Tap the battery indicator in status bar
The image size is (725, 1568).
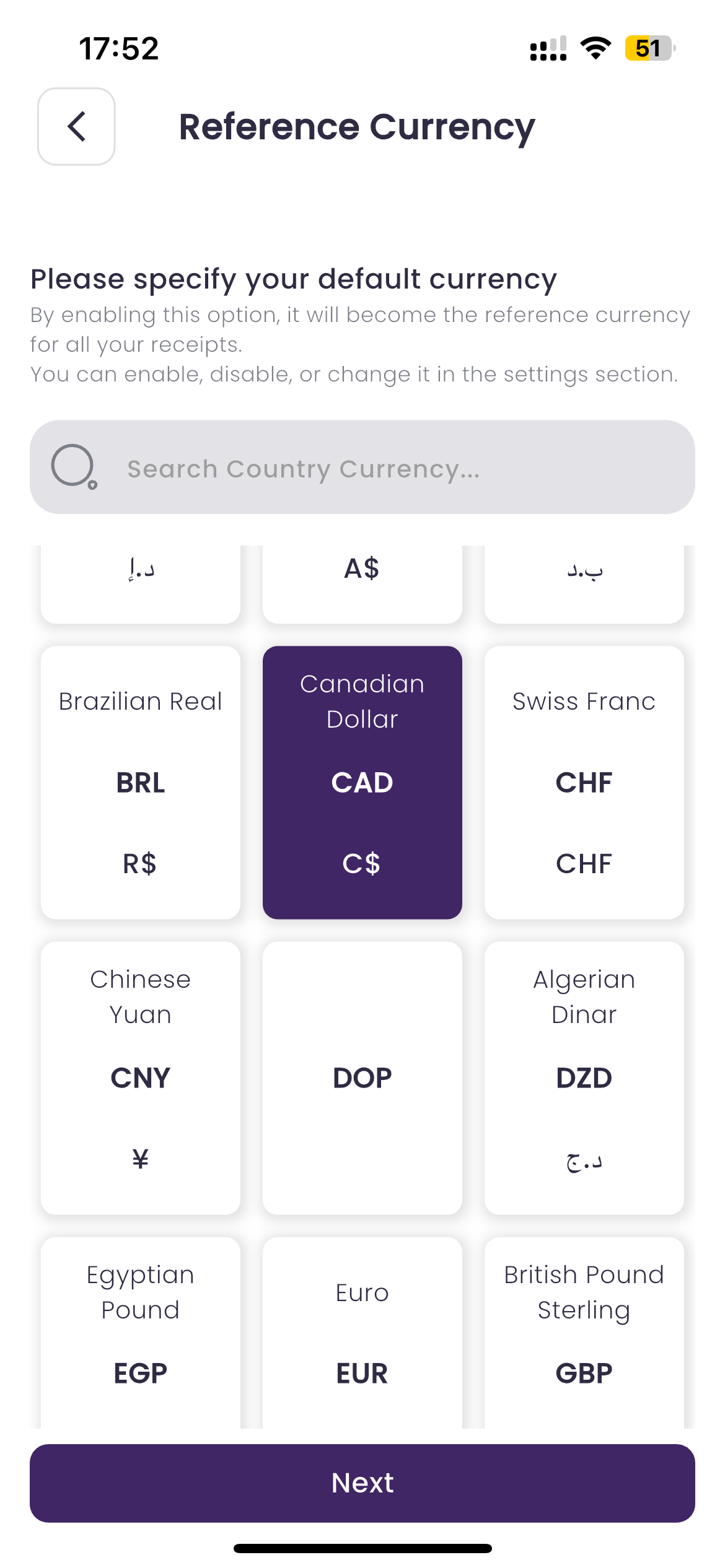(x=649, y=48)
